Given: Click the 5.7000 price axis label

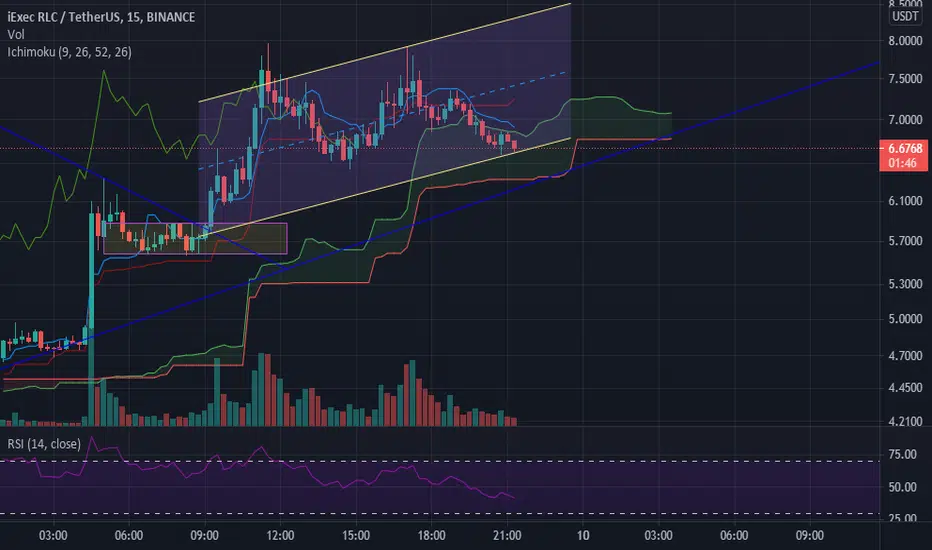Looking at the screenshot, I should tap(905, 241).
